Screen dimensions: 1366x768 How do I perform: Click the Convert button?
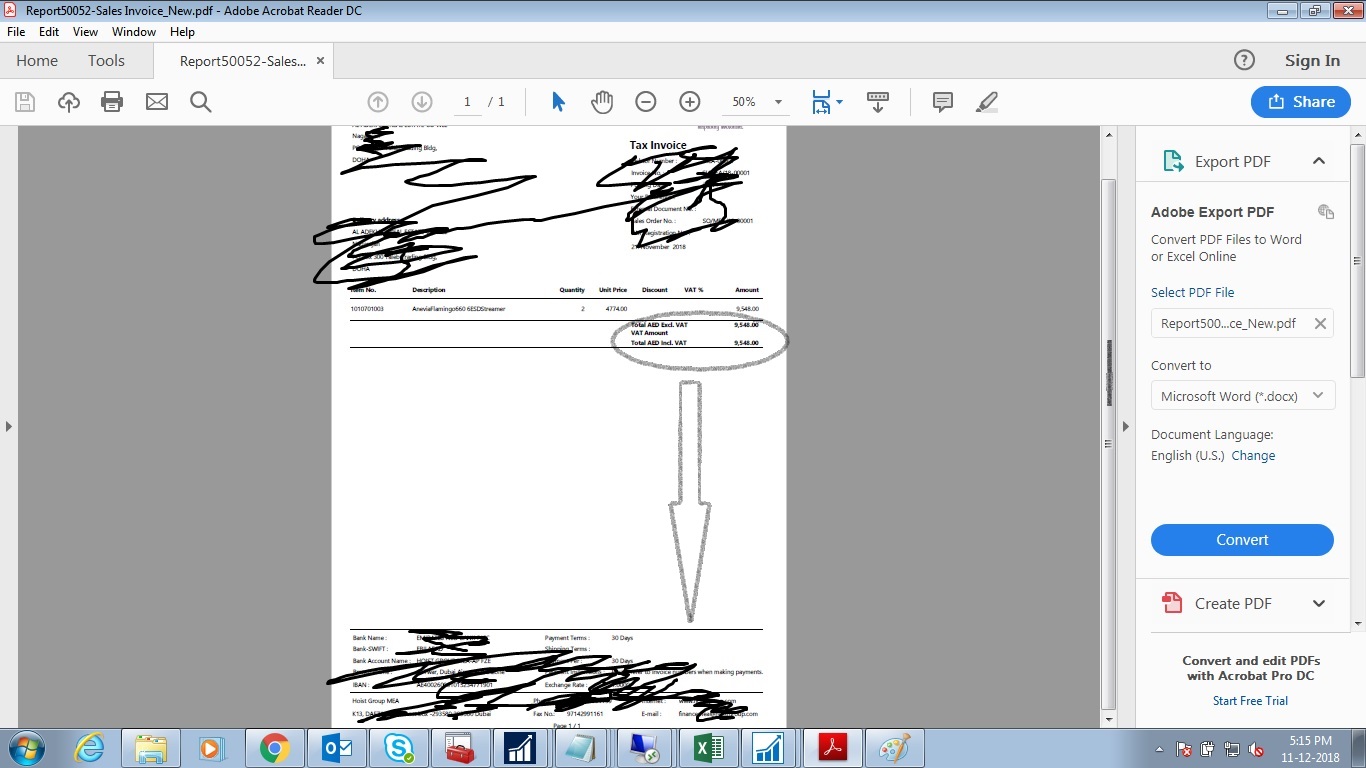pyautogui.click(x=1242, y=540)
